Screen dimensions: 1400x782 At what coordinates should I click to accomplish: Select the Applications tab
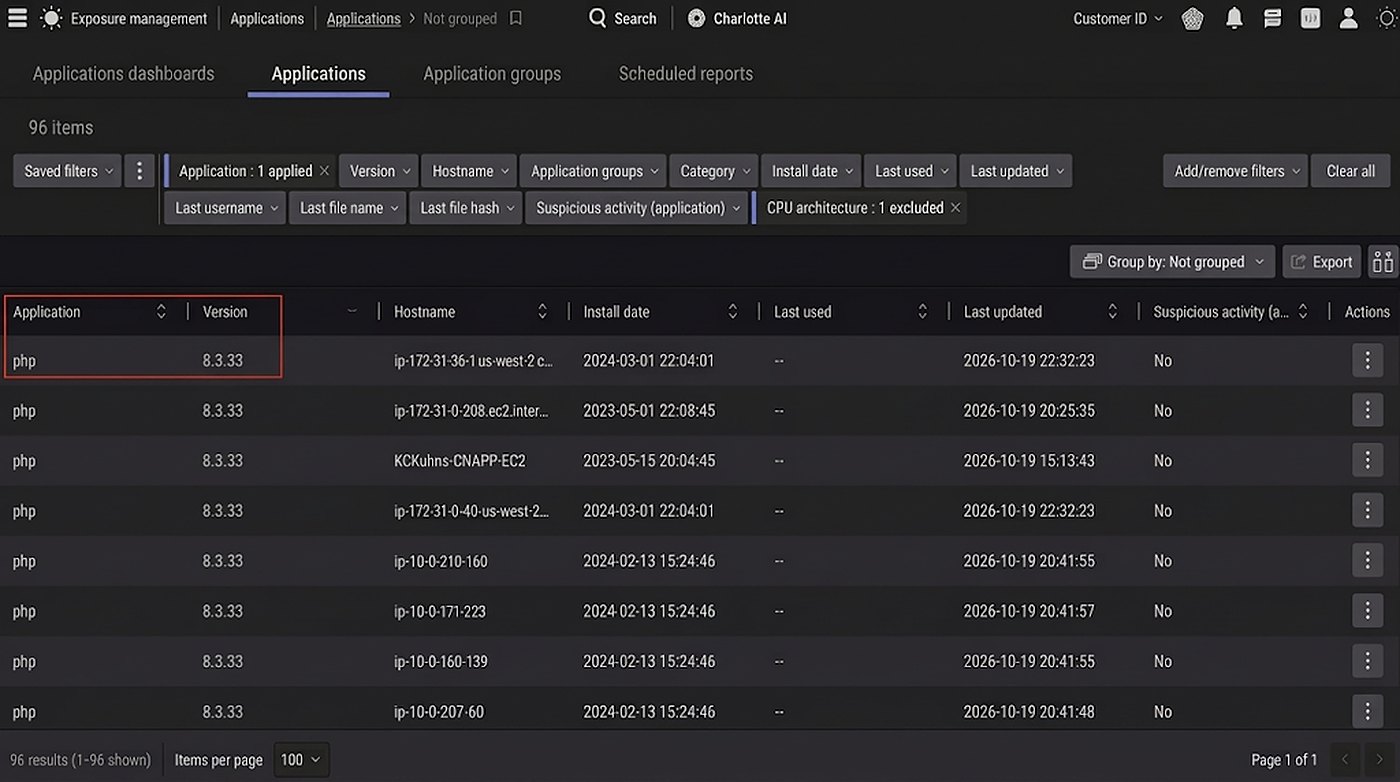coord(319,74)
